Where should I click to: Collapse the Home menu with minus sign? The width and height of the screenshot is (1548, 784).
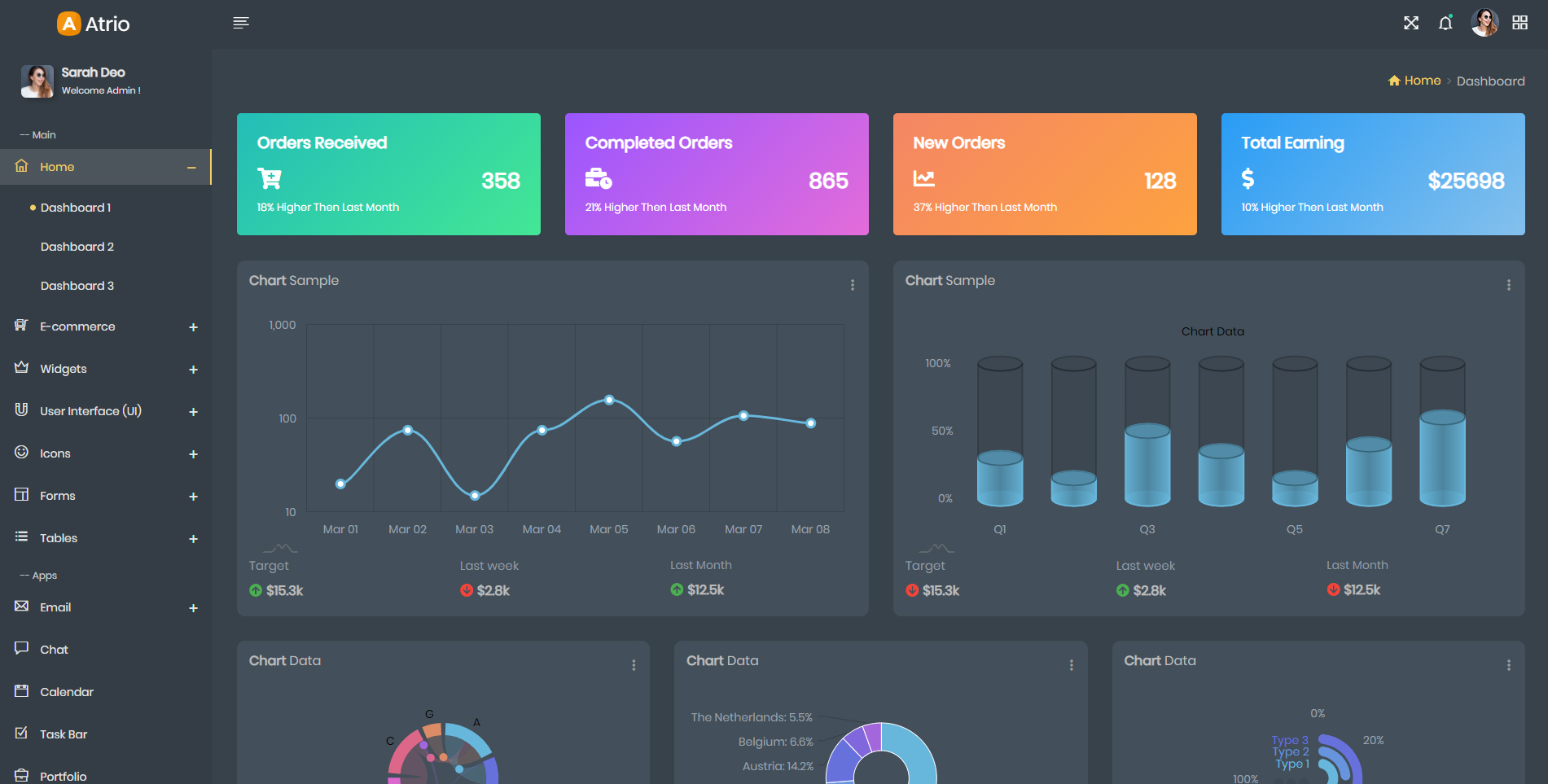[191, 168]
